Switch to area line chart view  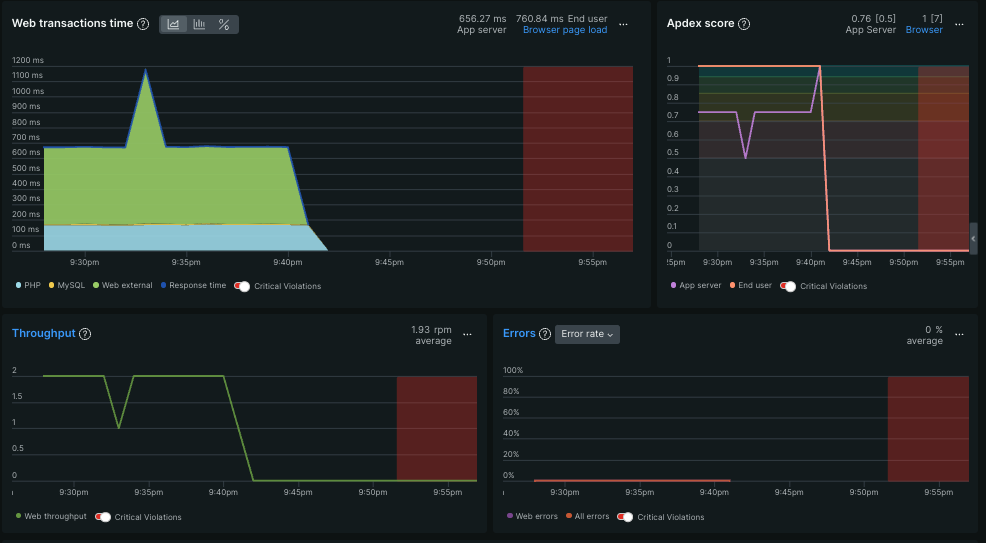click(x=174, y=25)
